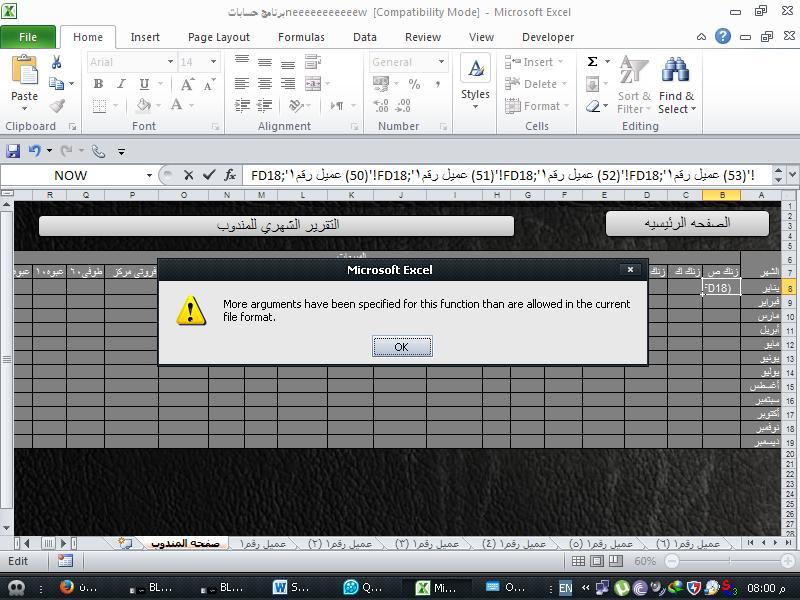The width and height of the screenshot is (800, 600).
Task: Select the Format Painter brush
Action: (x=57, y=105)
